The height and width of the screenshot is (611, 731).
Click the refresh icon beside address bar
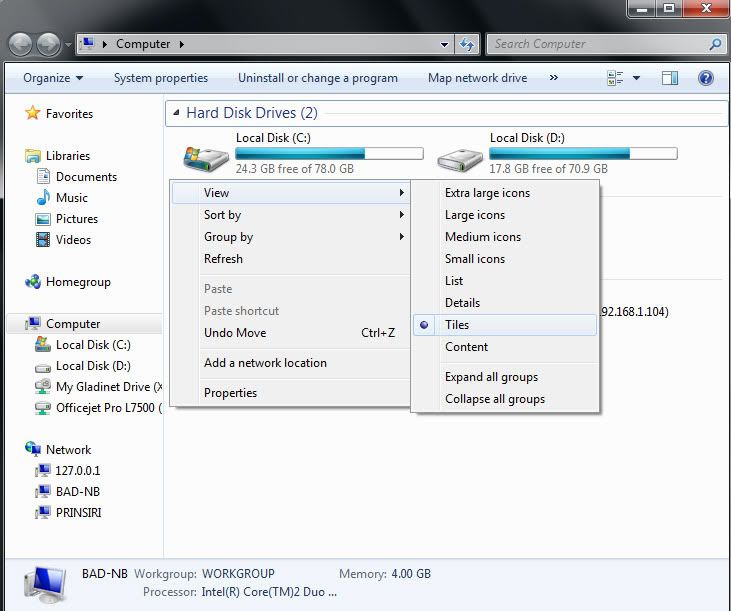pos(467,44)
